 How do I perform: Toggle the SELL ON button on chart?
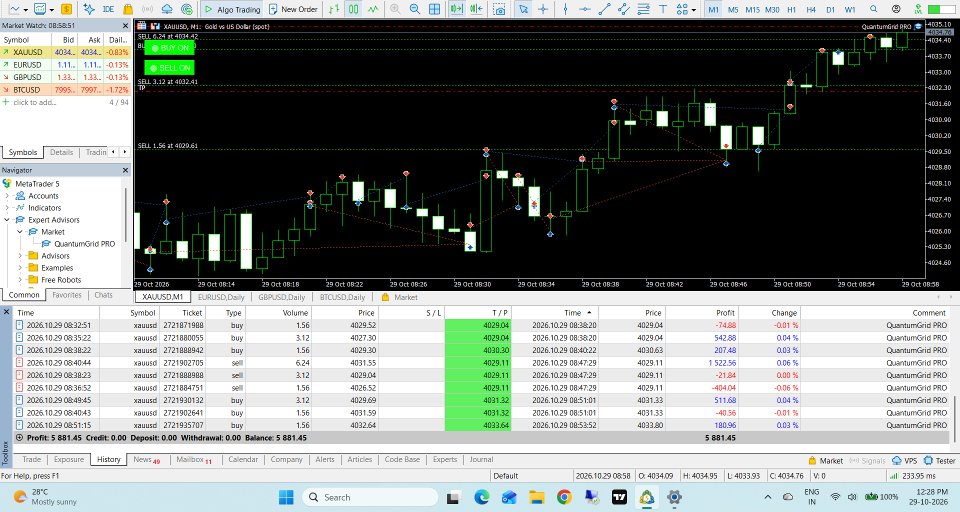pyautogui.click(x=170, y=67)
